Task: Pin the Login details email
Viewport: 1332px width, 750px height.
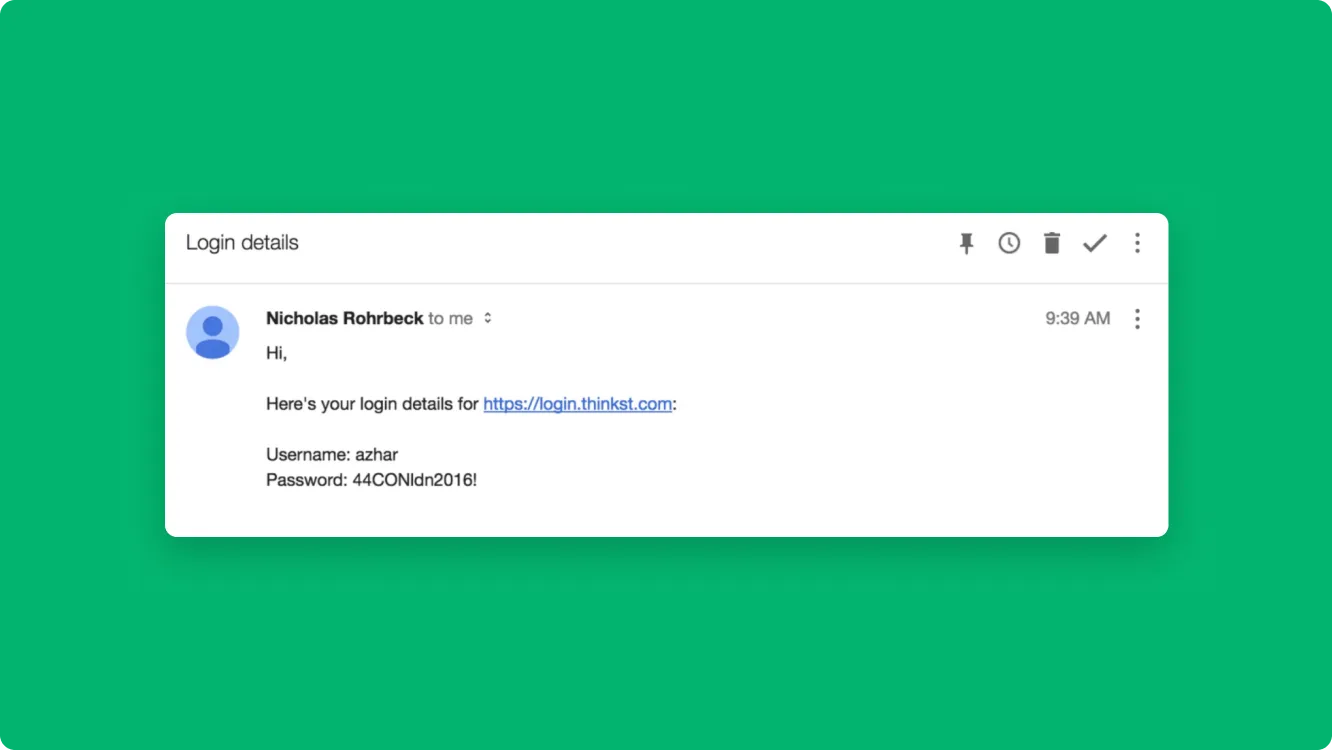Action: [966, 243]
